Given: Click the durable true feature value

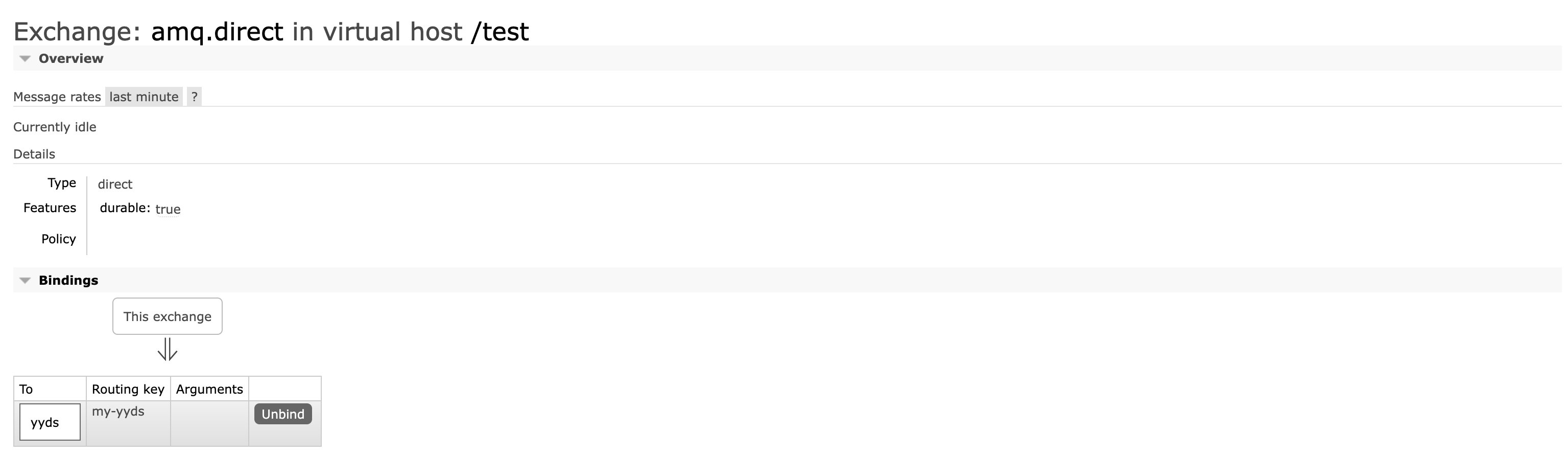Looking at the screenshot, I should click(x=168, y=209).
